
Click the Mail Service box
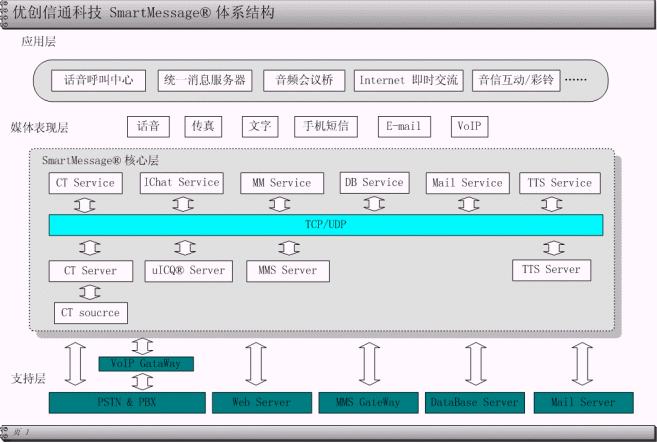pos(467,183)
